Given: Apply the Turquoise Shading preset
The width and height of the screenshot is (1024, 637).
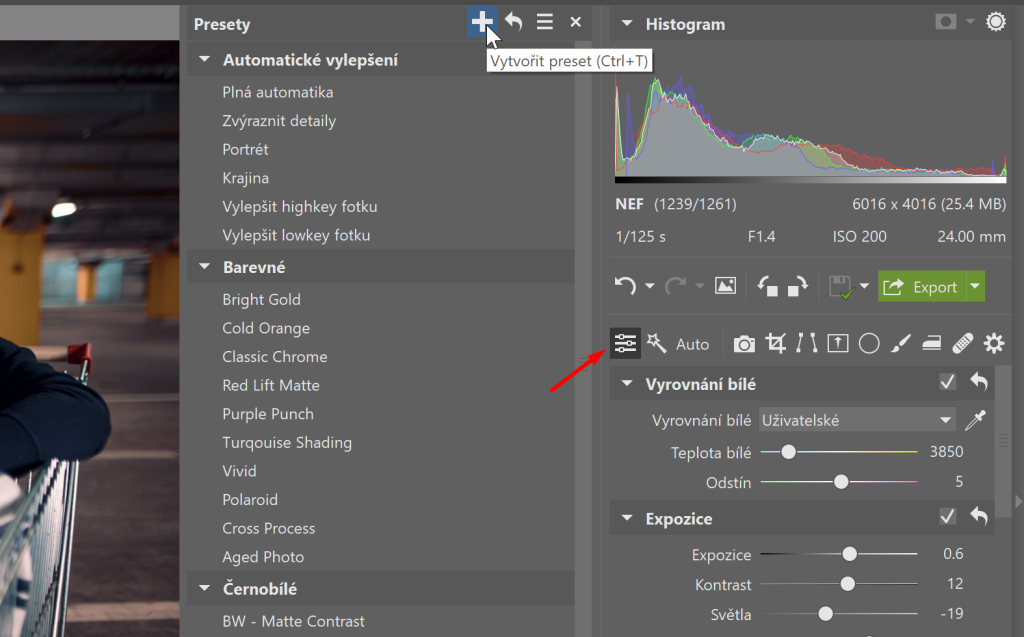Looking at the screenshot, I should pos(287,442).
